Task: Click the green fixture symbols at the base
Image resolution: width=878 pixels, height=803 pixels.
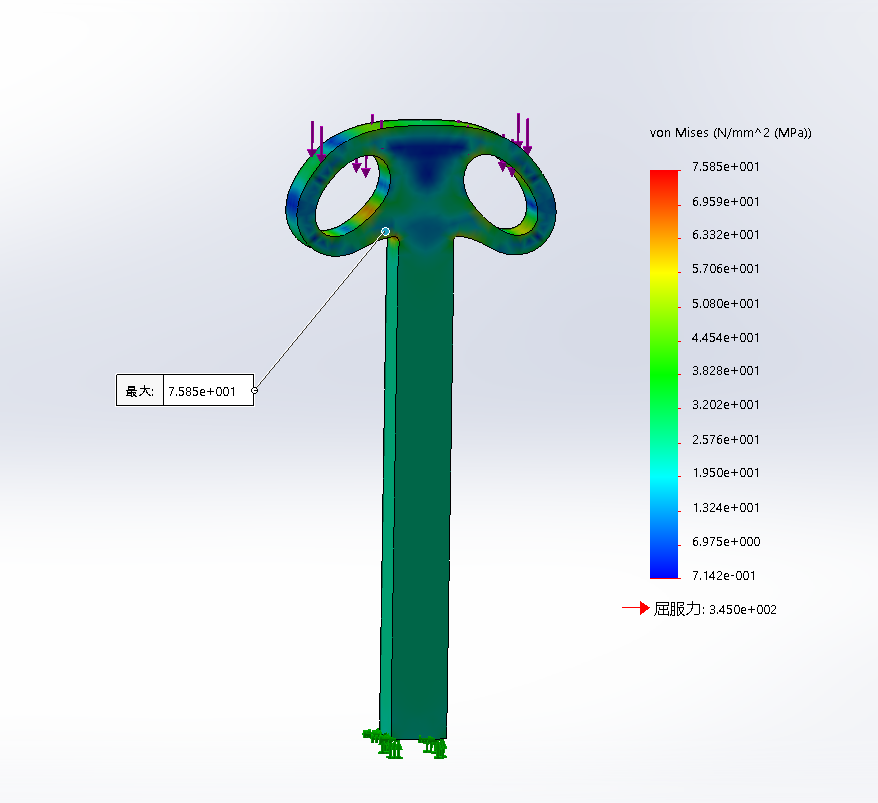Action: pyautogui.click(x=405, y=744)
